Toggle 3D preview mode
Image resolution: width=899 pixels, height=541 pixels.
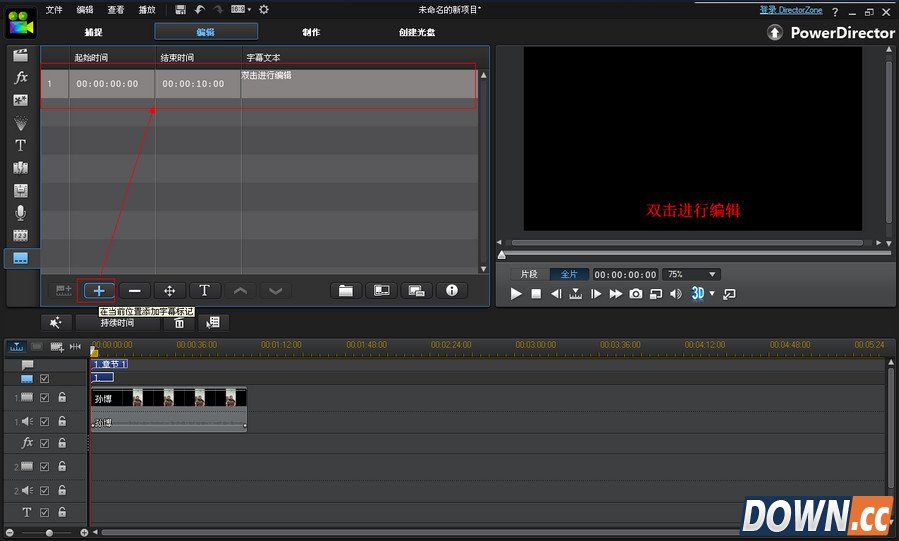[x=697, y=293]
